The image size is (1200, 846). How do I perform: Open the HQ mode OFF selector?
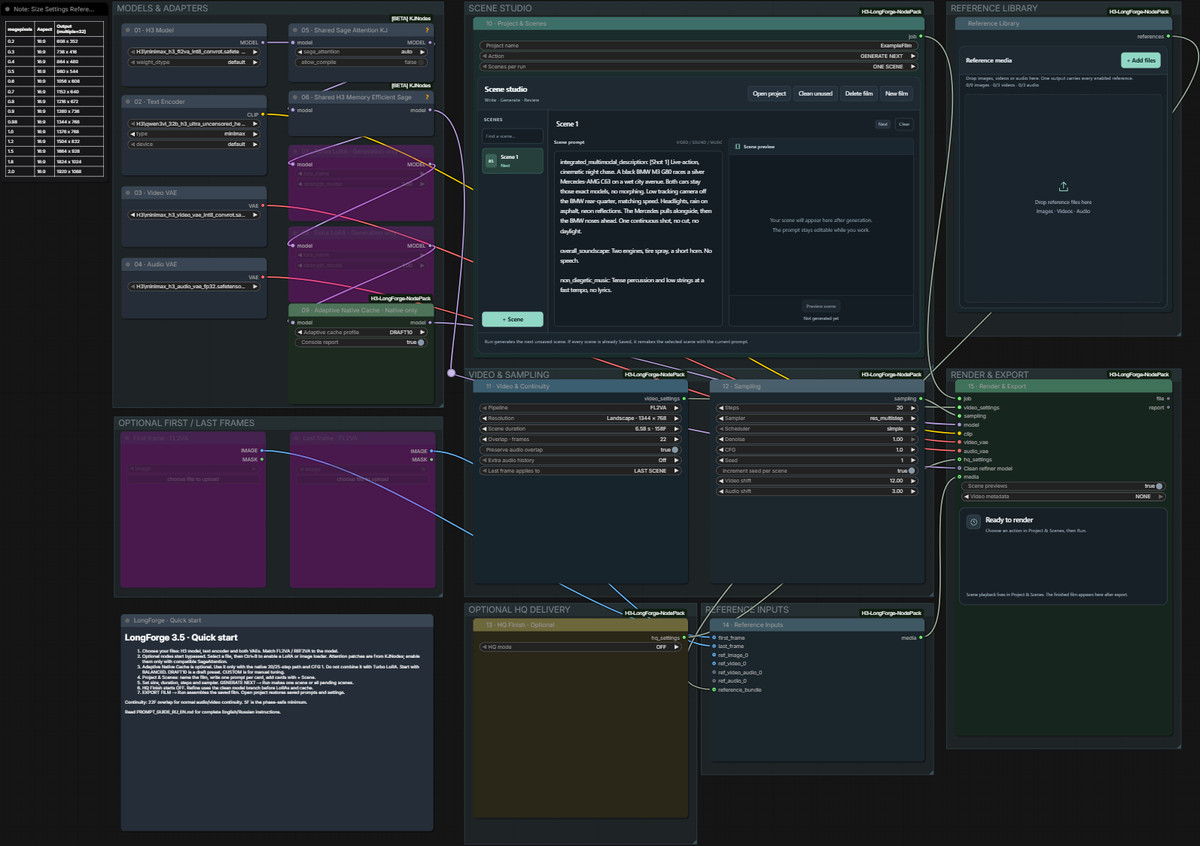tap(580, 647)
